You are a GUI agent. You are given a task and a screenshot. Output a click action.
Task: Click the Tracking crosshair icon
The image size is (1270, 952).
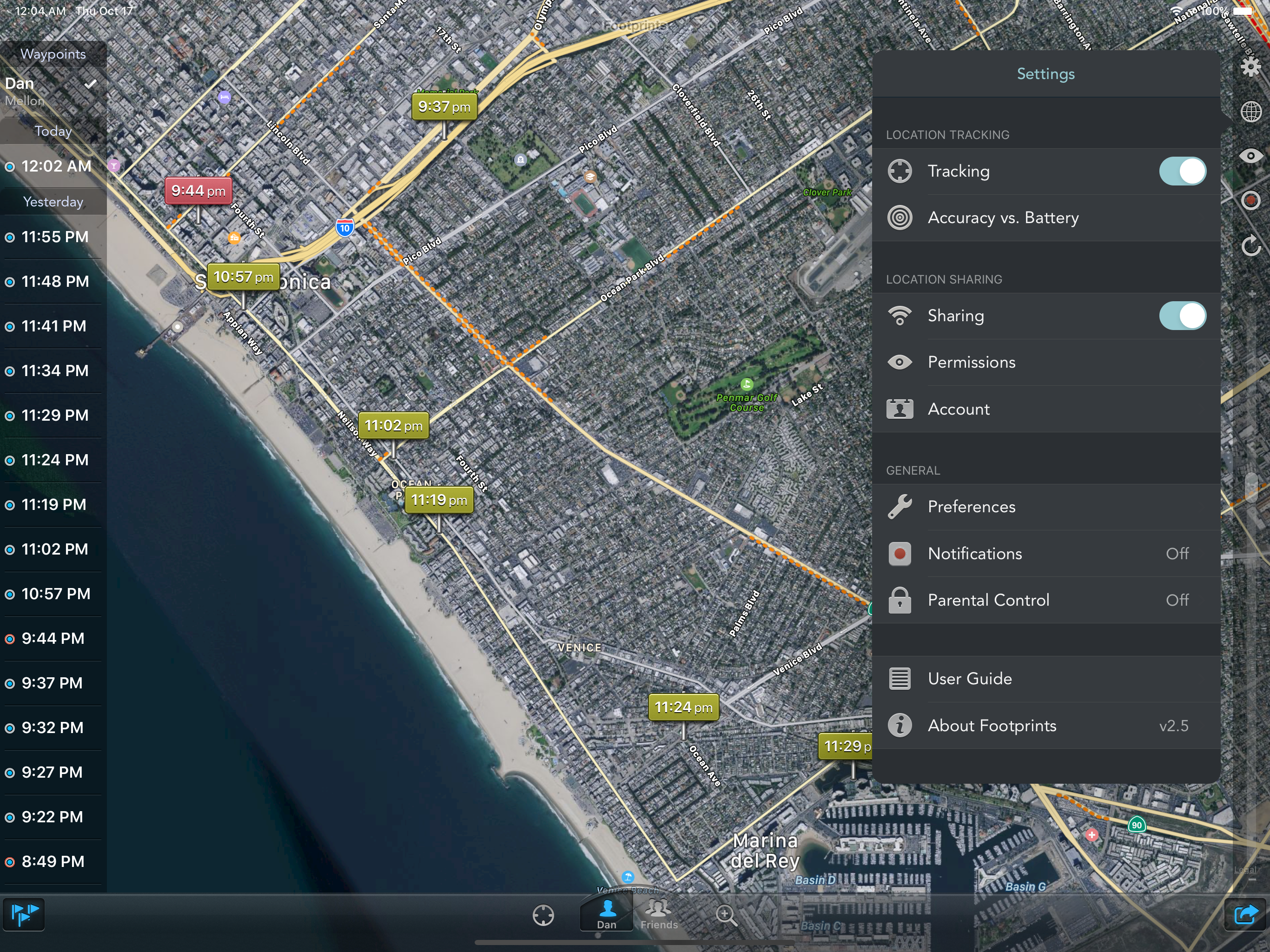click(900, 171)
